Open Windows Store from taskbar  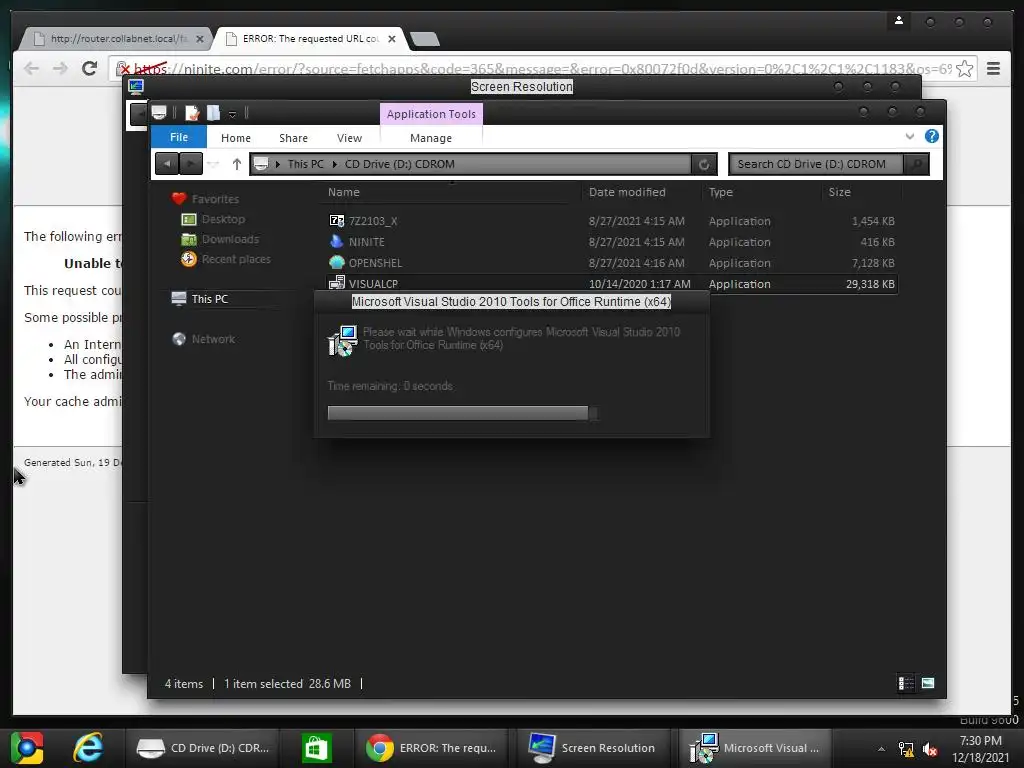pos(317,747)
